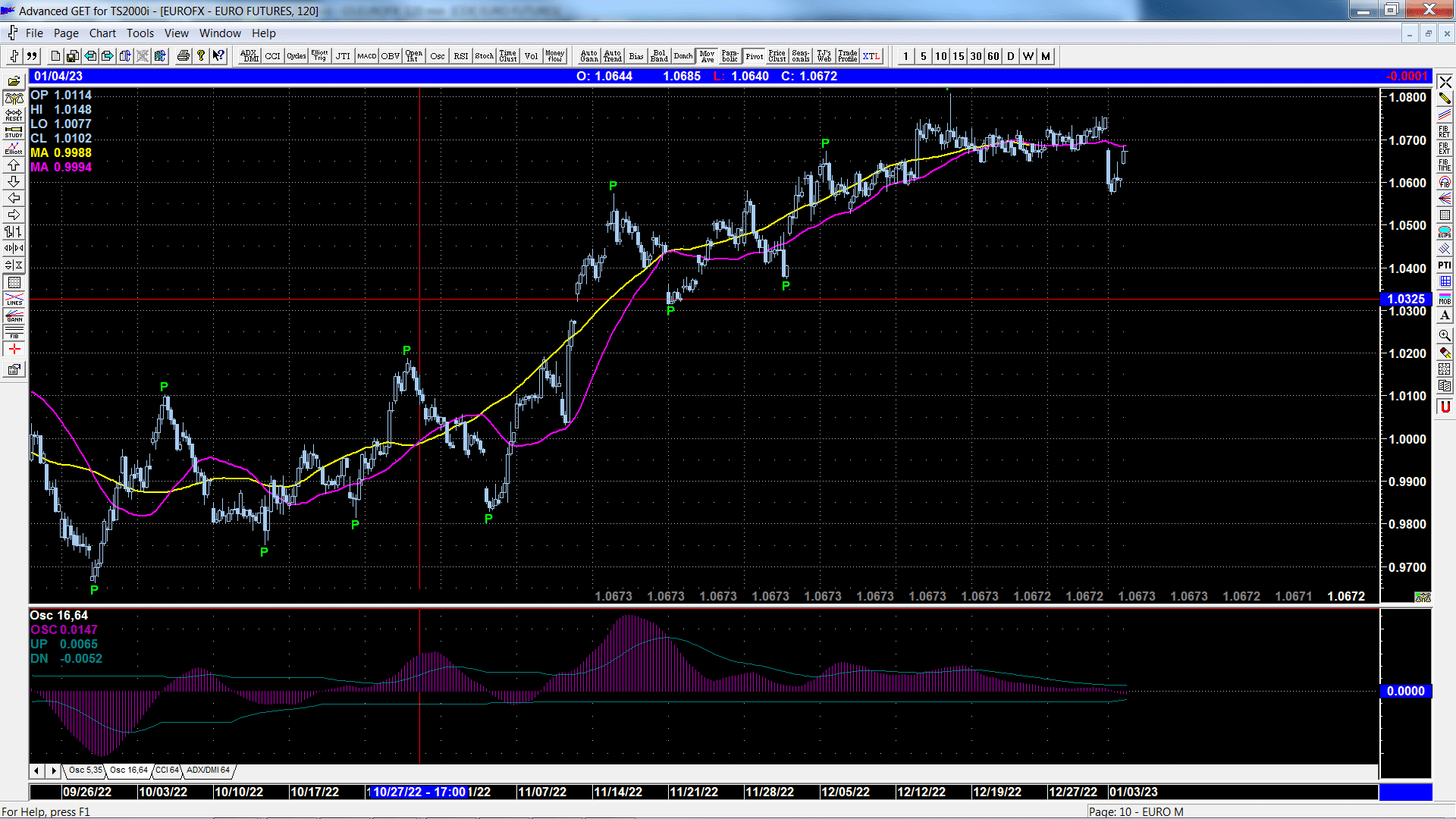Toggle the XTL study button
The height and width of the screenshot is (819, 1456).
tap(871, 56)
